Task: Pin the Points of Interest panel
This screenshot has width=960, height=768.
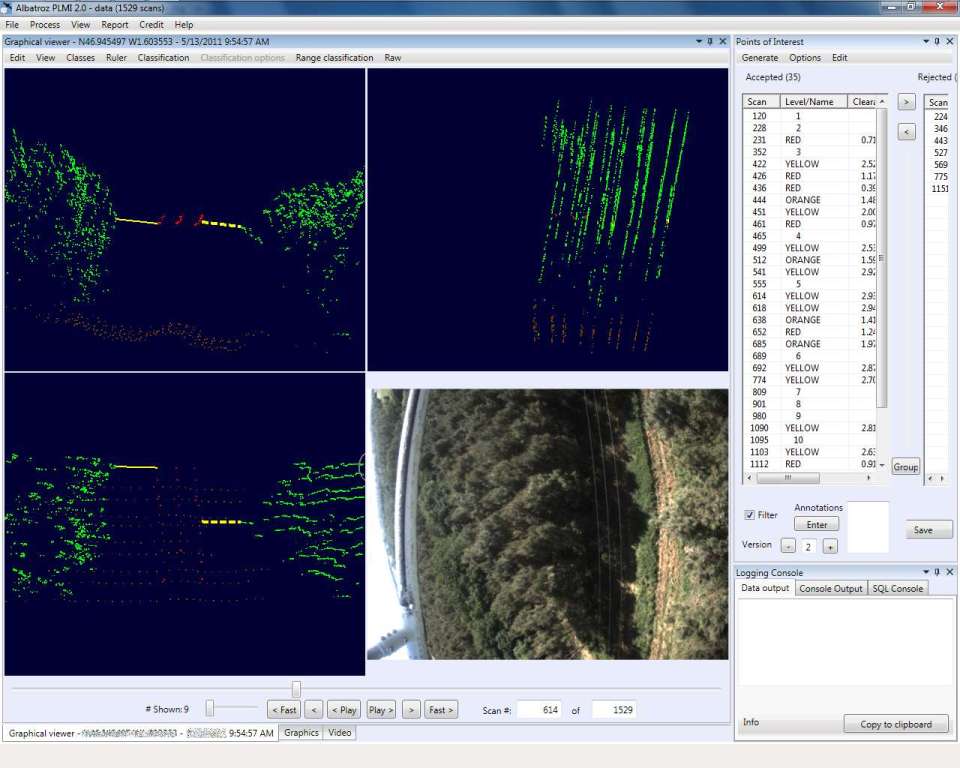Action: click(x=937, y=41)
